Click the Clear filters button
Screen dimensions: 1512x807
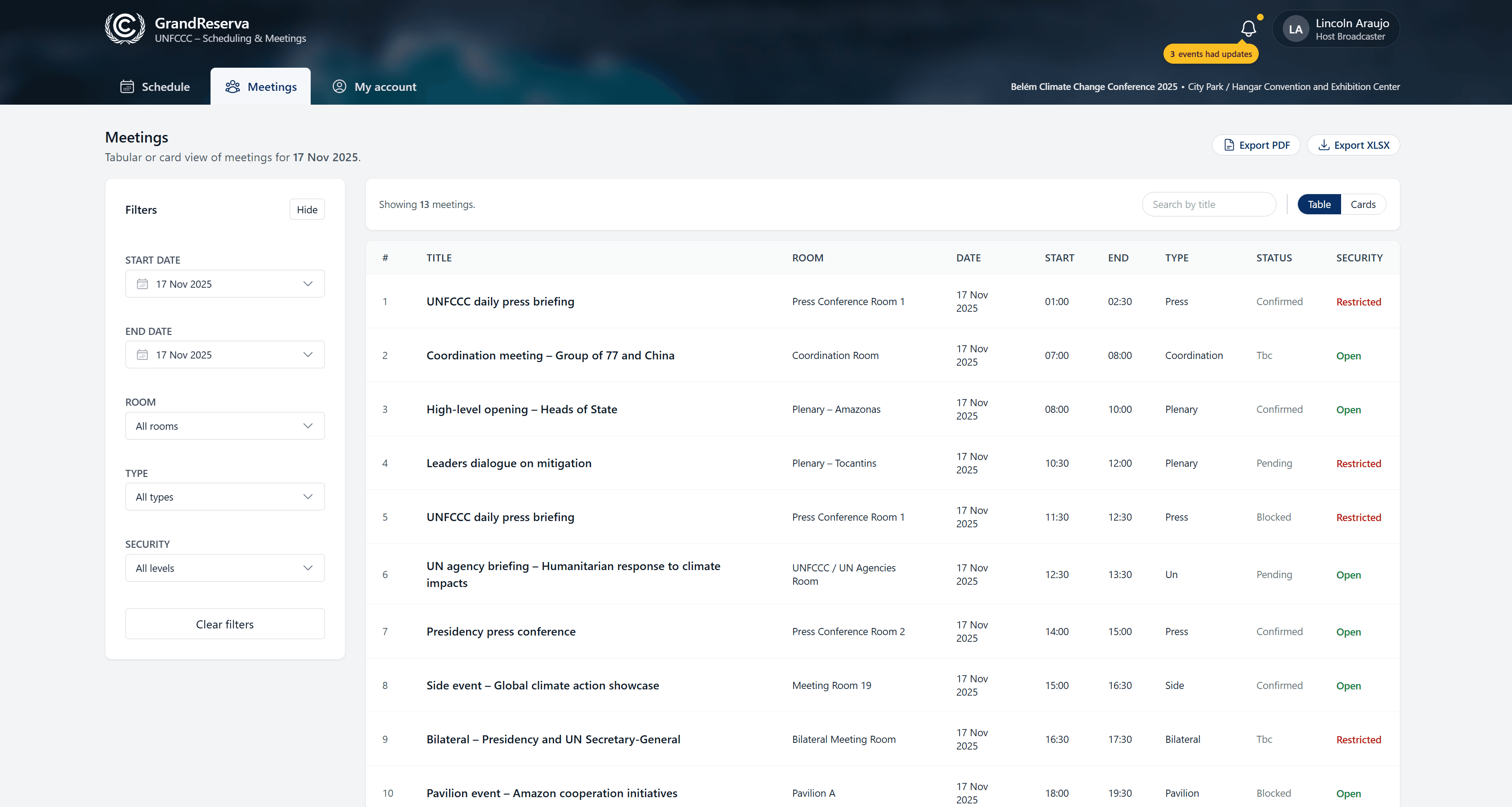(225, 624)
